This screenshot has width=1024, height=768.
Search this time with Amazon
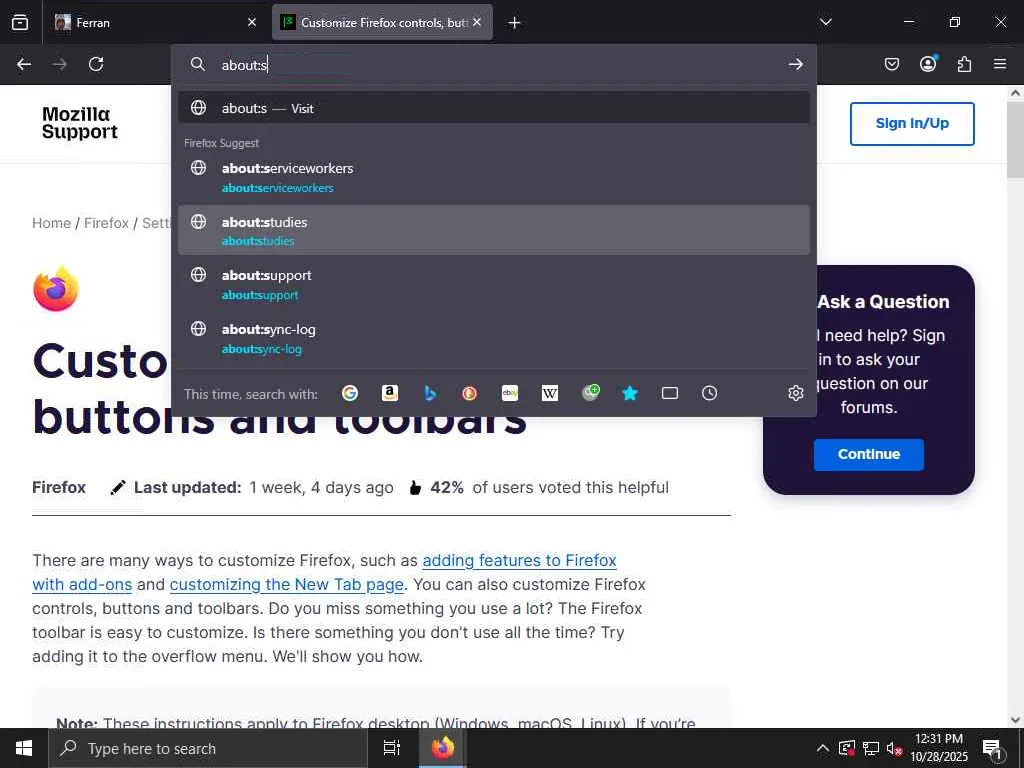[390, 393]
